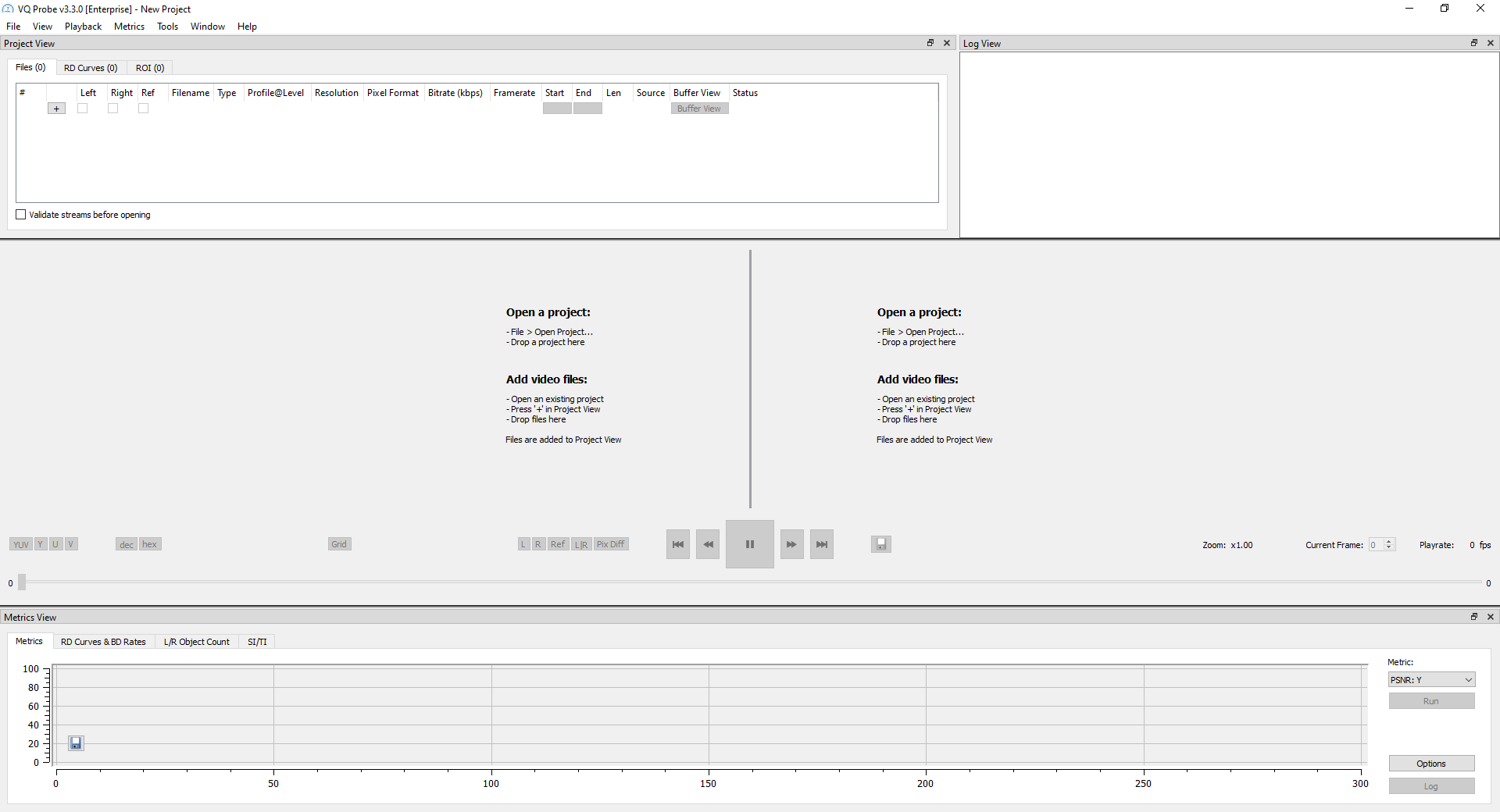Open the Window menu
Viewport: 1500px width, 812px height.
(208, 27)
